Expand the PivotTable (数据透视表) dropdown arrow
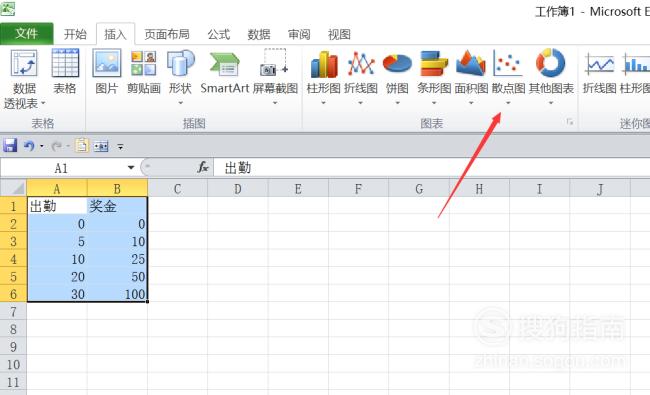The image size is (650, 395). coord(43,103)
